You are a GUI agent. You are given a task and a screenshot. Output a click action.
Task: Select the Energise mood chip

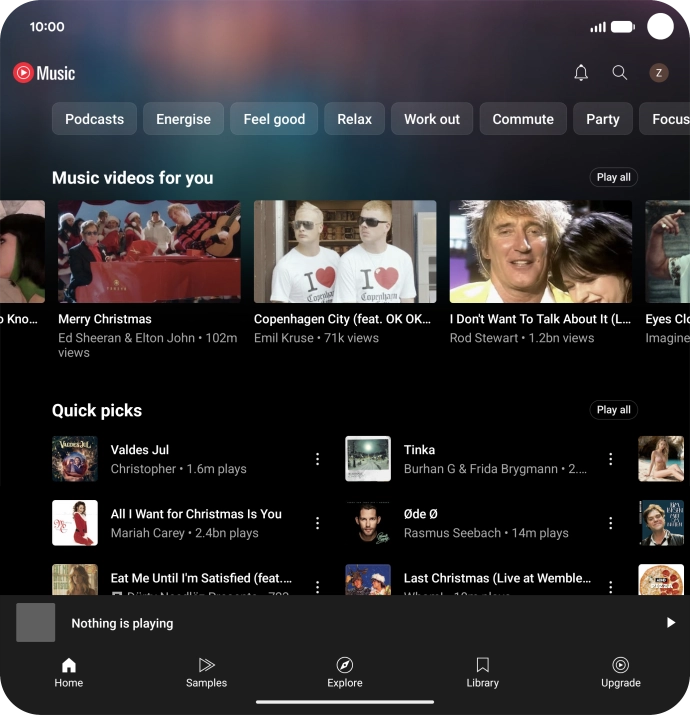183,119
